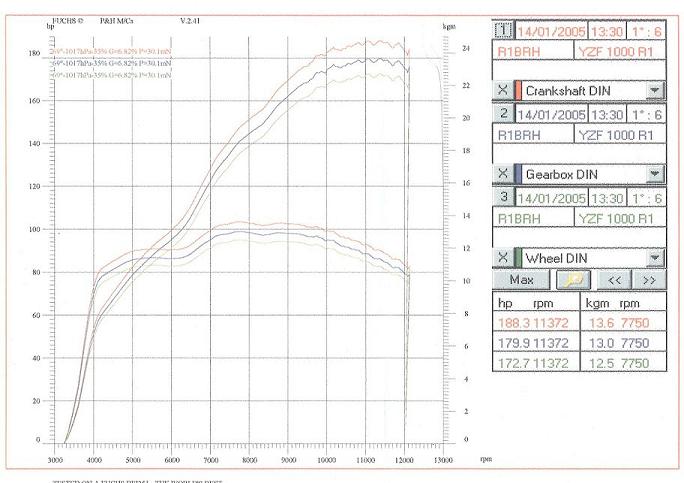Click the 14/01/2005 date field of run 2

click(x=551, y=115)
